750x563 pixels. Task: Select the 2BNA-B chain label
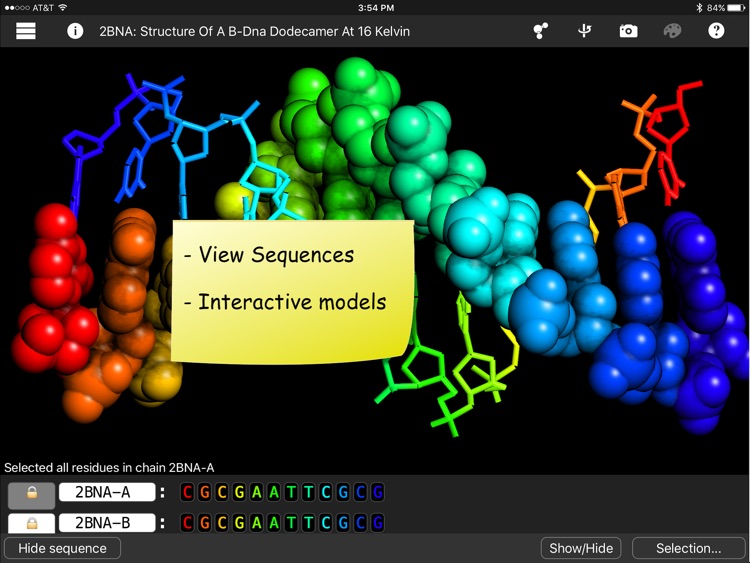pyautogui.click(x=107, y=523)
